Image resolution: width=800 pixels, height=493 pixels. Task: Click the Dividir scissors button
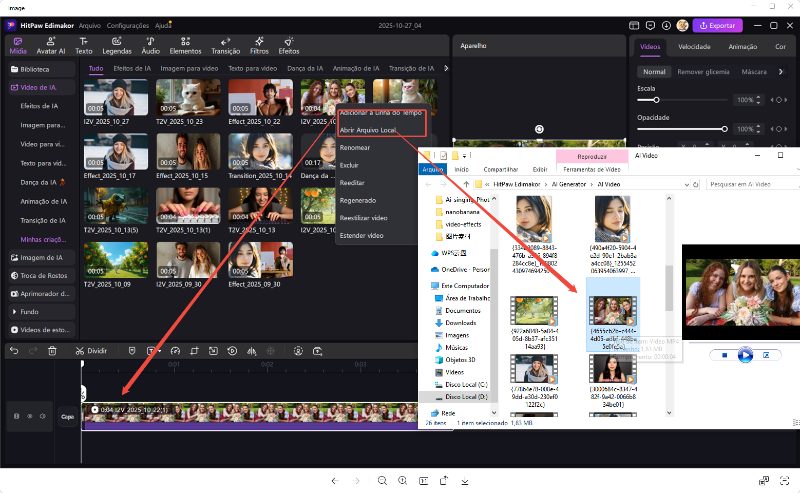(91, 351)
